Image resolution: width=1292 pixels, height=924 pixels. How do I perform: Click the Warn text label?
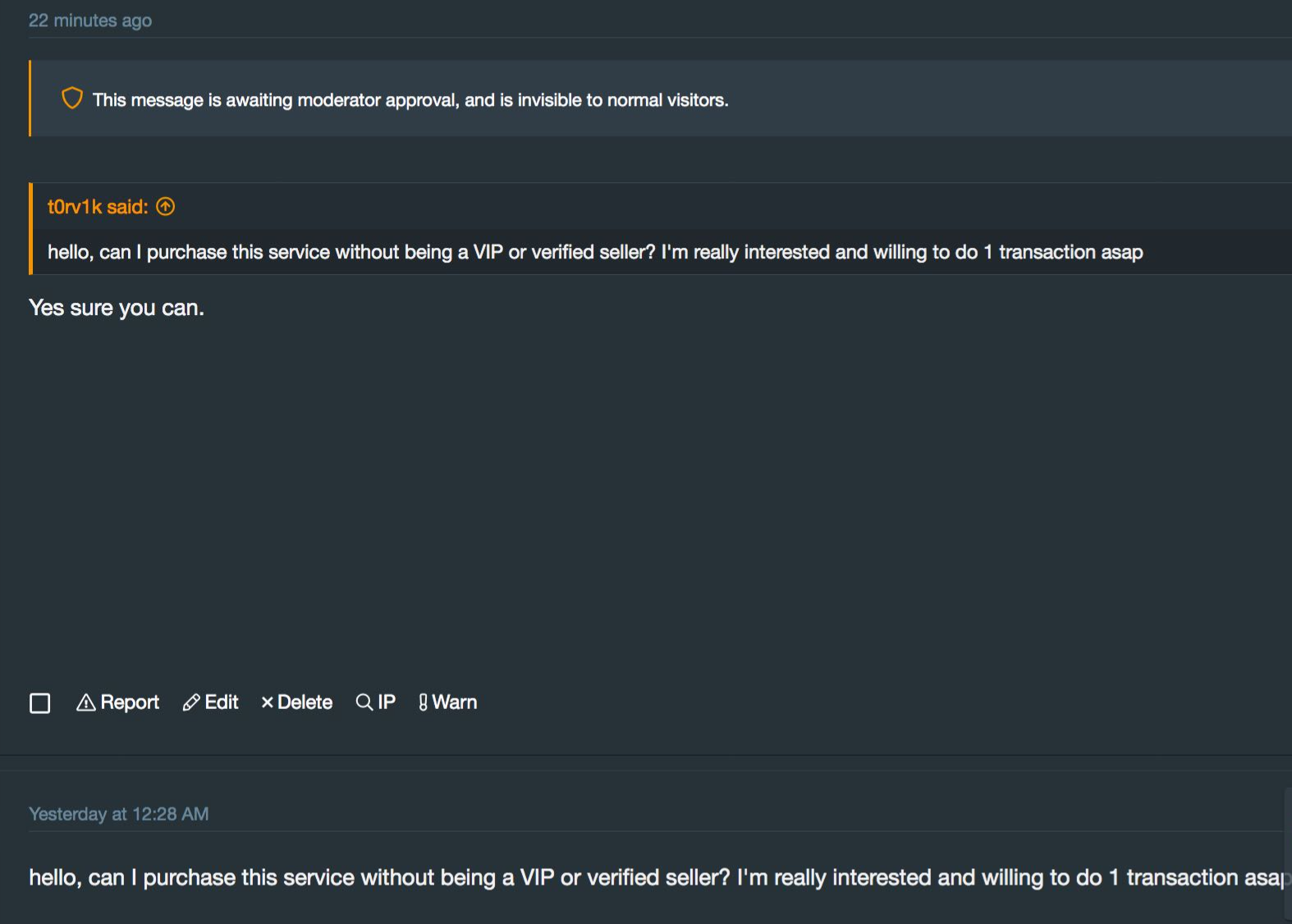click(x=455, y=702)
